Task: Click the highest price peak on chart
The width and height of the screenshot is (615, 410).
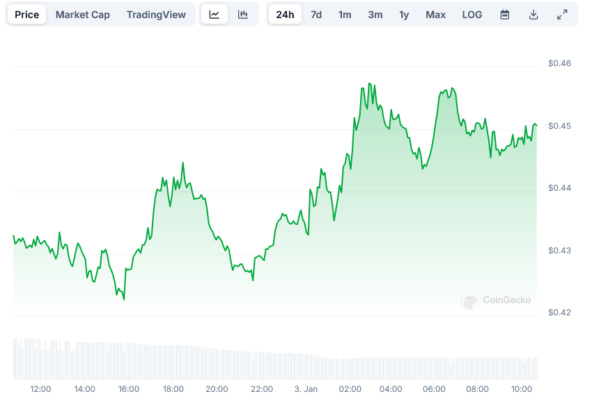Action: 369,84
